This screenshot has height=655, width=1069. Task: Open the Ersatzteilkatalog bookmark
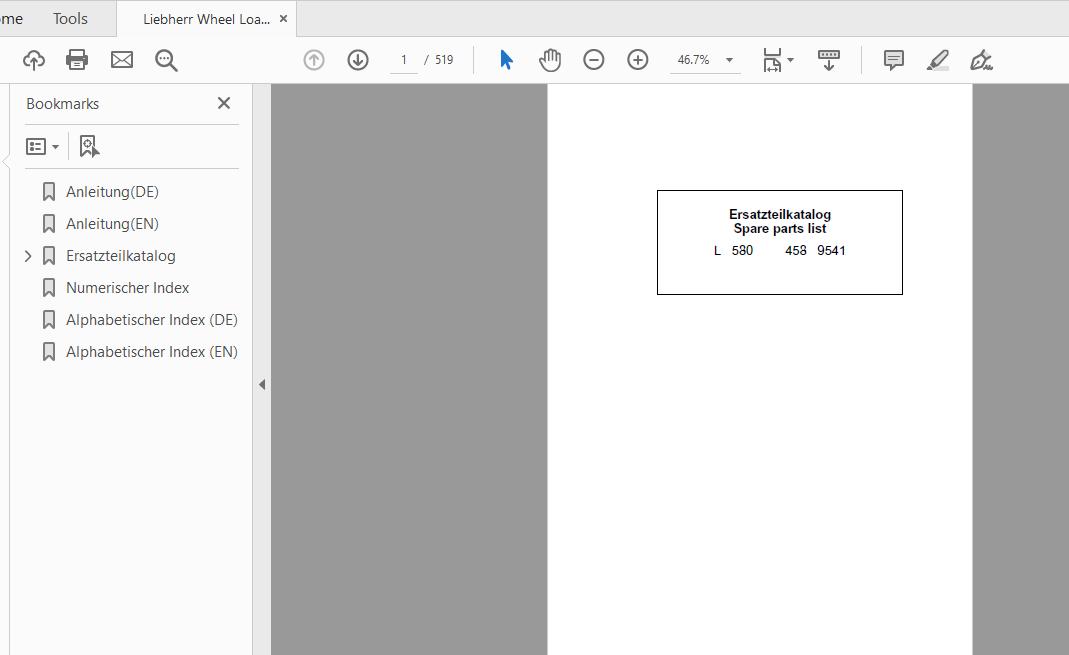[x=121, y=256]
